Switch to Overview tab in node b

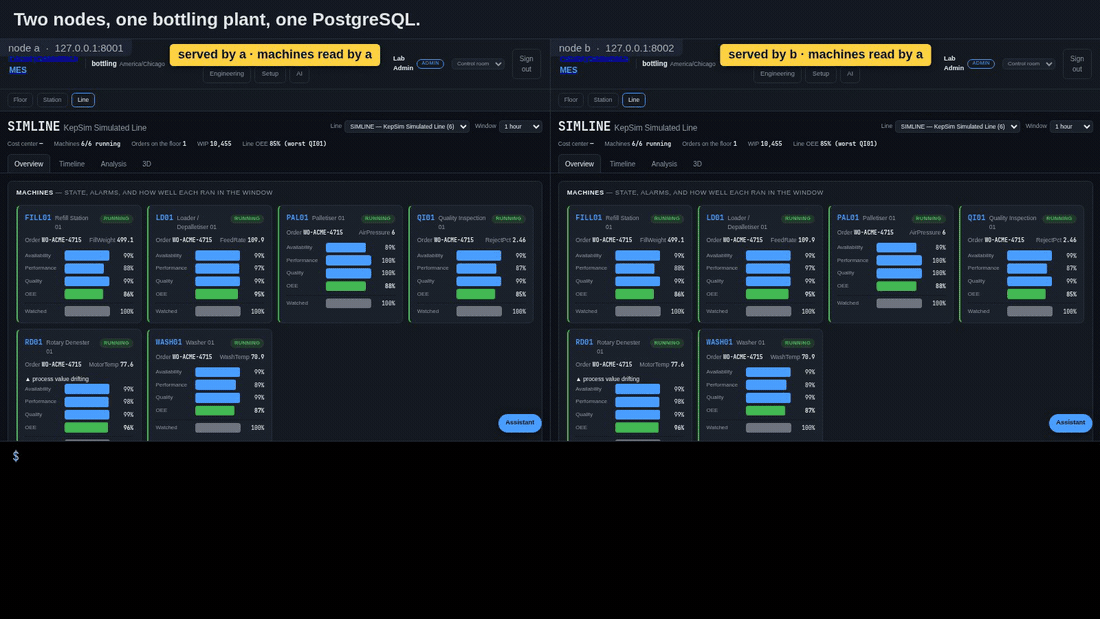[579, 164]
